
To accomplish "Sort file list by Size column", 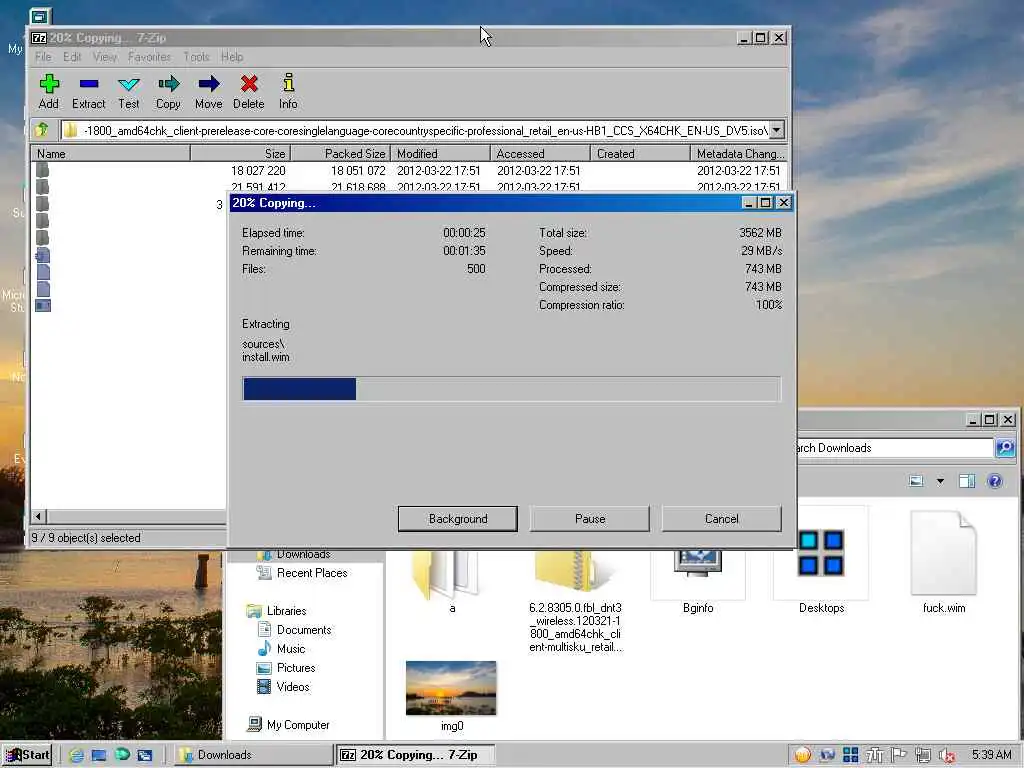I will [x=240, y=153].
